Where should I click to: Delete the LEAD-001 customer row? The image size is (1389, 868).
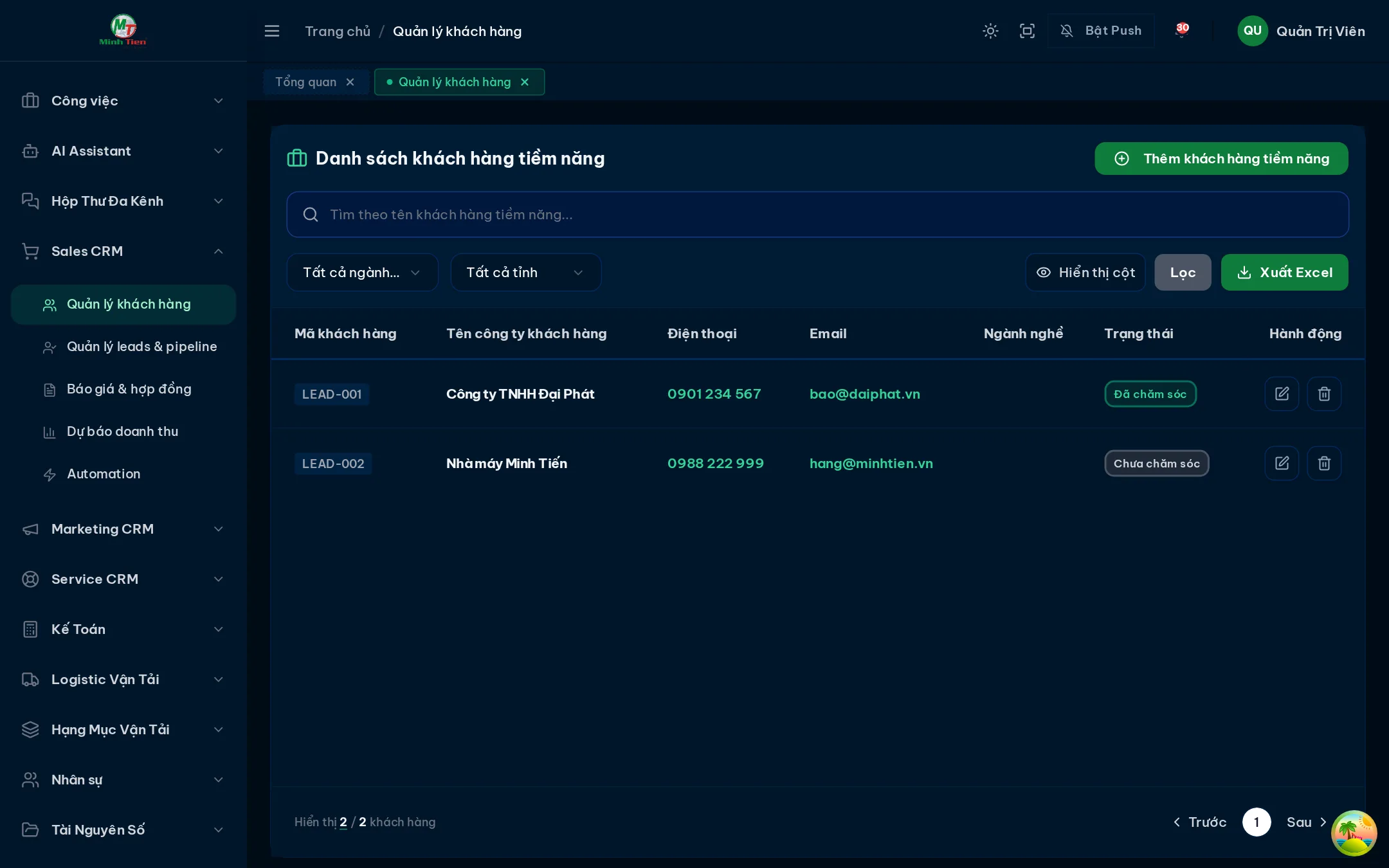pyautogui.click(x=1324, y=393)
